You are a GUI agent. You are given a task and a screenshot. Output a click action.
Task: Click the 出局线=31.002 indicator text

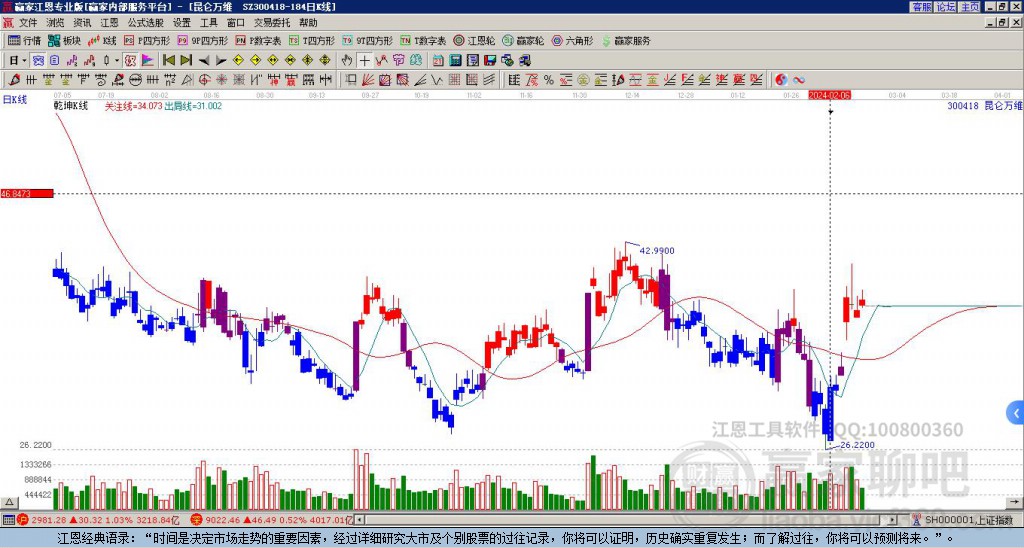[193, 106]
